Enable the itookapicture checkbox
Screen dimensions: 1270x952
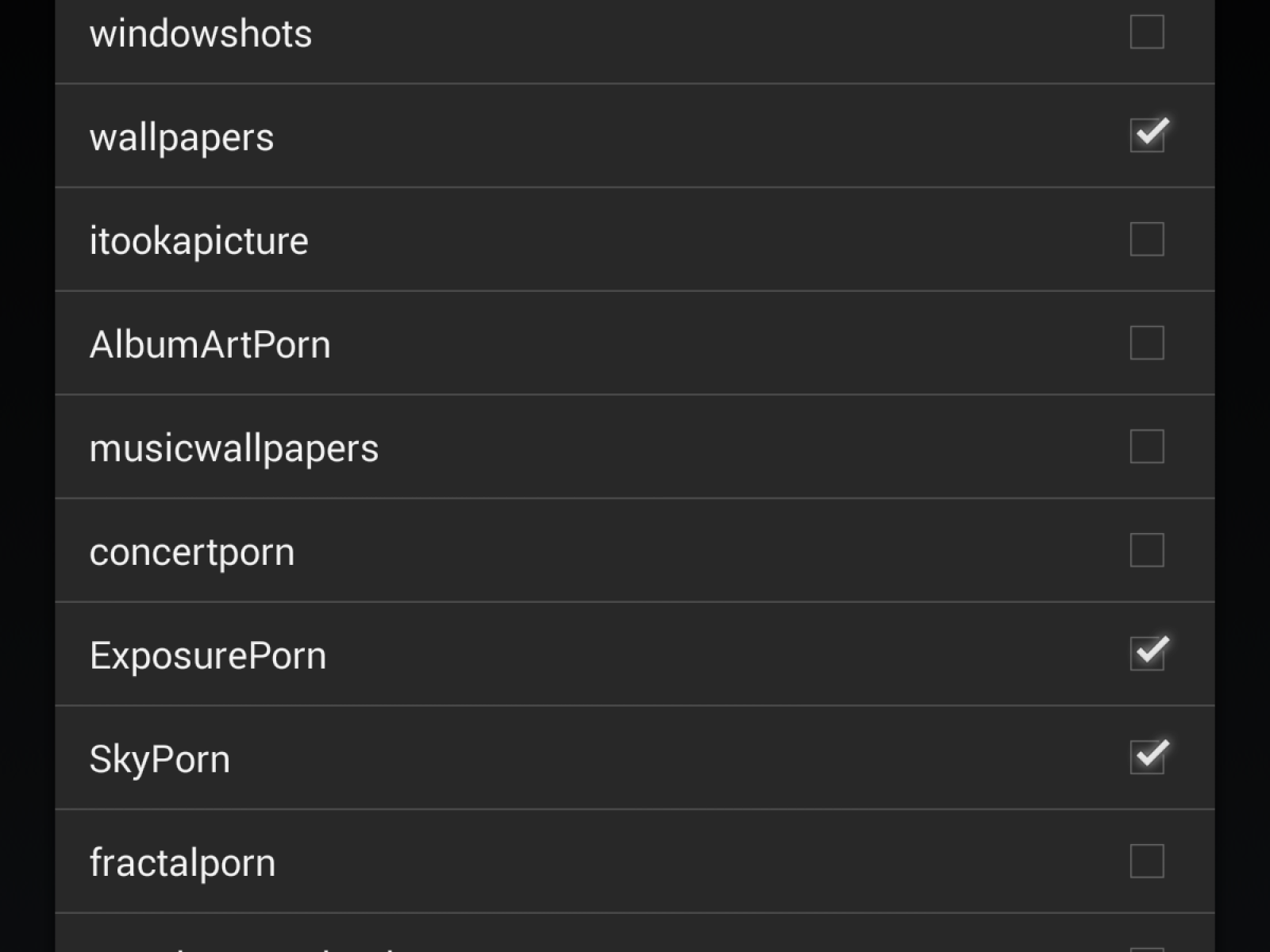pyautogui.click(x=1146, y=240)
